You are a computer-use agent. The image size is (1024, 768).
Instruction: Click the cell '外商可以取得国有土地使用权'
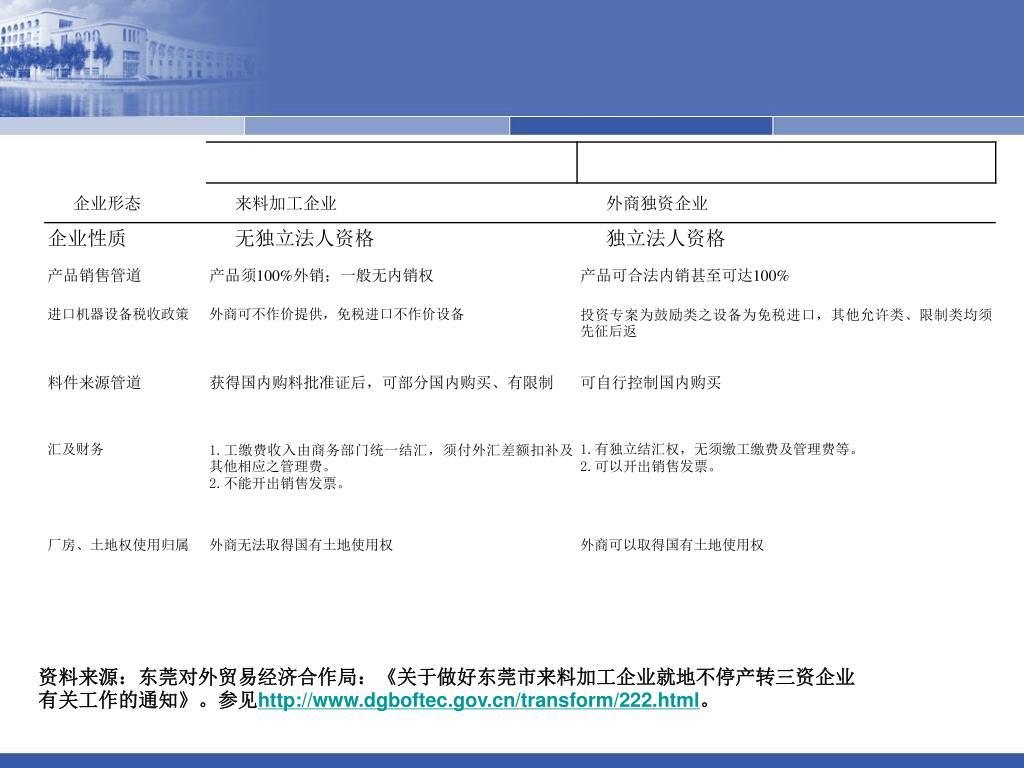click(672, 545)
